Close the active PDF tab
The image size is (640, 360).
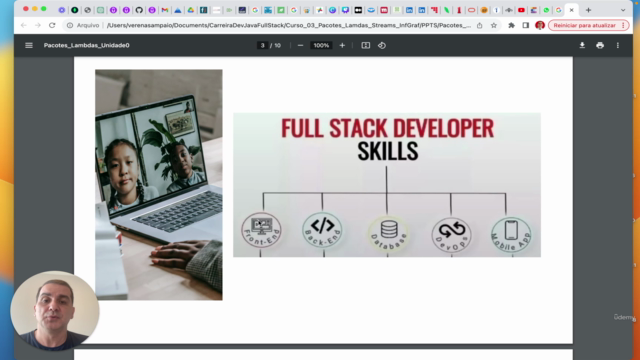tap(571, 10)
